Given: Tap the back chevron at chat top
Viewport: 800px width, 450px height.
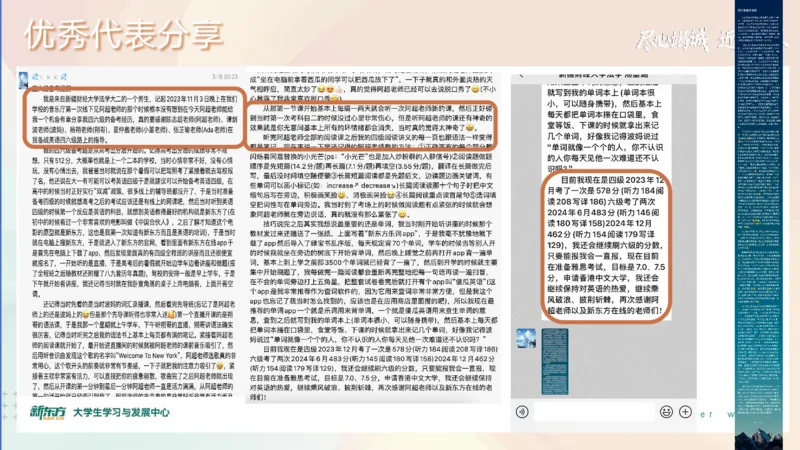Looking at the screenshot, I should [x=521, y=76].
